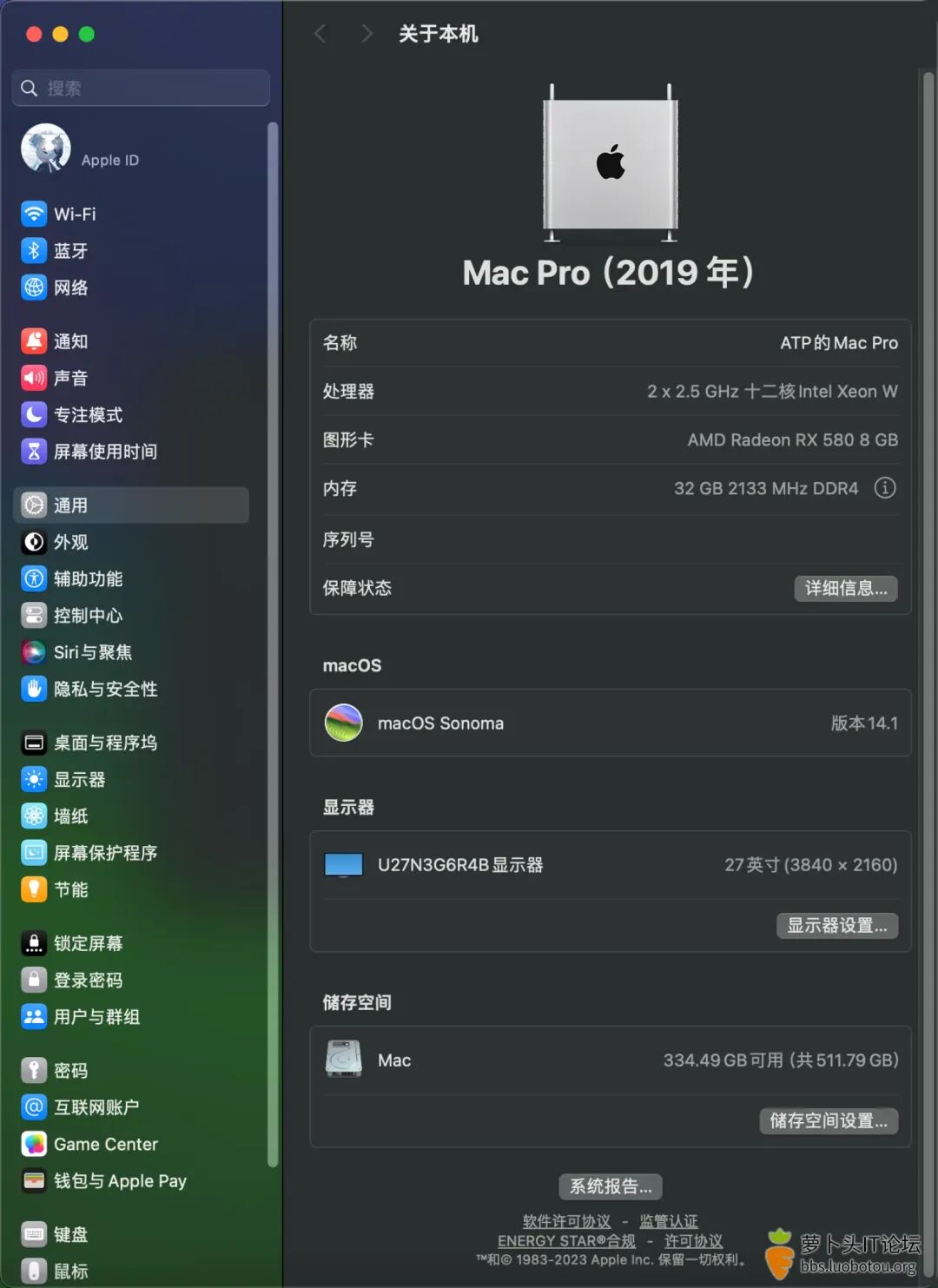This screenshot has width=938, height=1288.
Task: Select 声音 (Sound) in the sidebar
Action: 70,378
